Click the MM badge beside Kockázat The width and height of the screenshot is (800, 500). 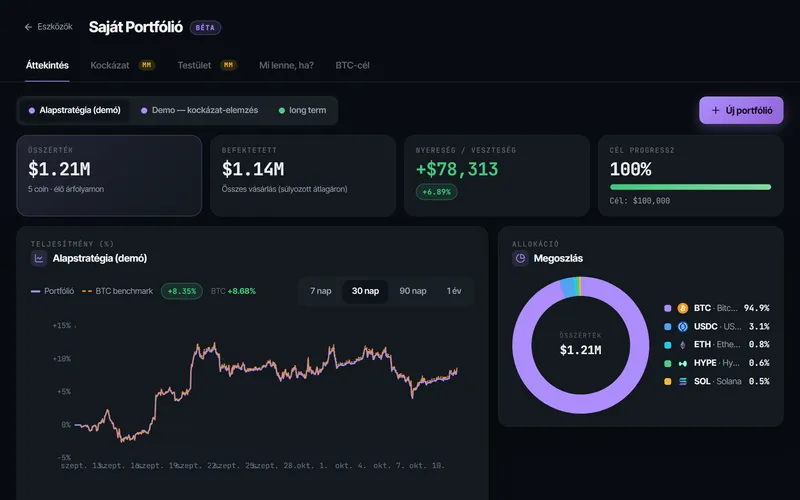146,65
